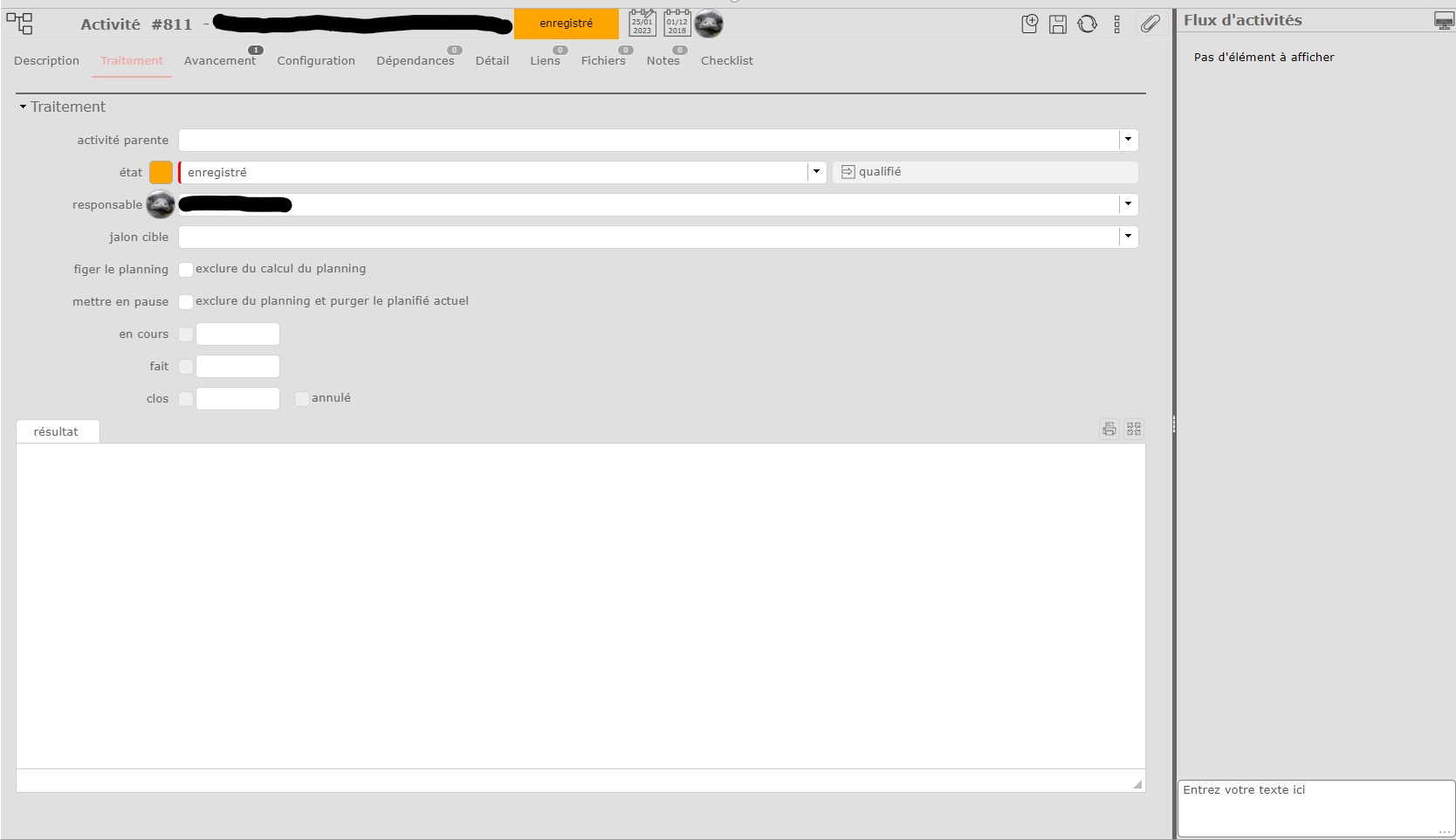Click the 'Entrez votre texte ici' note box

tap(1316, 809)
